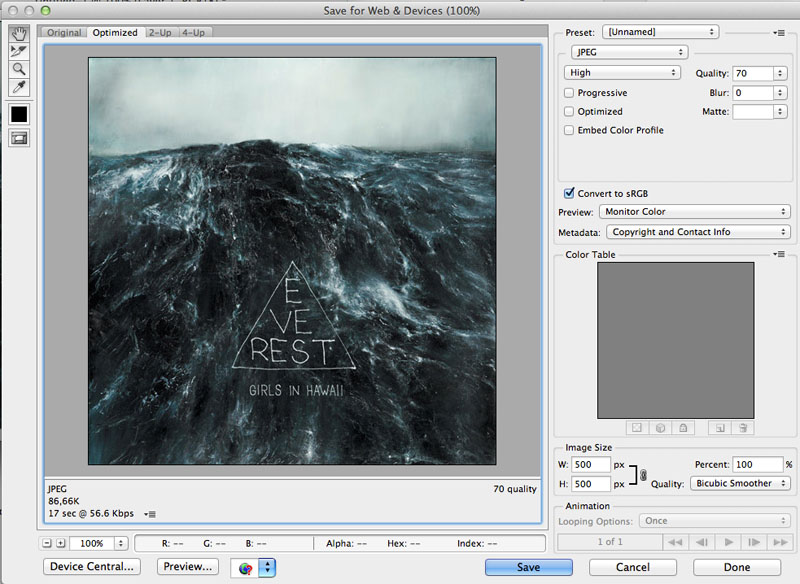Click the black eyedropper color swatch
The height and width of the screenshot is (584, 800).
[19, 114]
